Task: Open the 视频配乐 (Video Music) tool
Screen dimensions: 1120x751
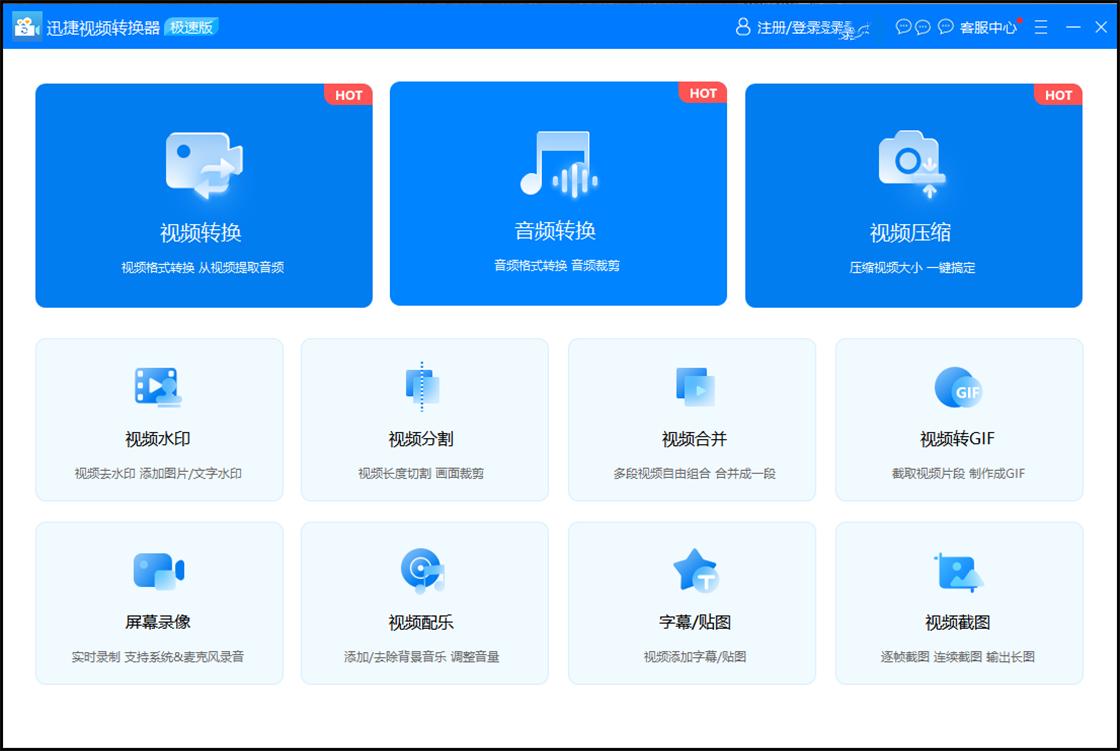Action: click(424, 601)
